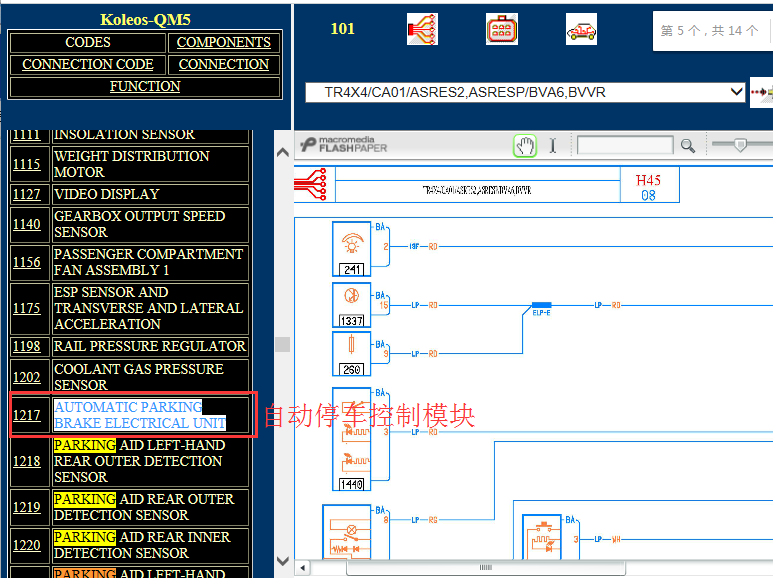Open the wiring diagram icon in the header
The image size is (773, 578).
[422, 29]
